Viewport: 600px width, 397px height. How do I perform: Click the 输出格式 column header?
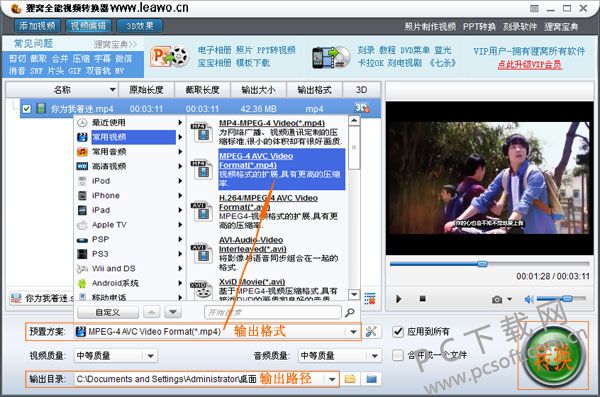[314, 90]
